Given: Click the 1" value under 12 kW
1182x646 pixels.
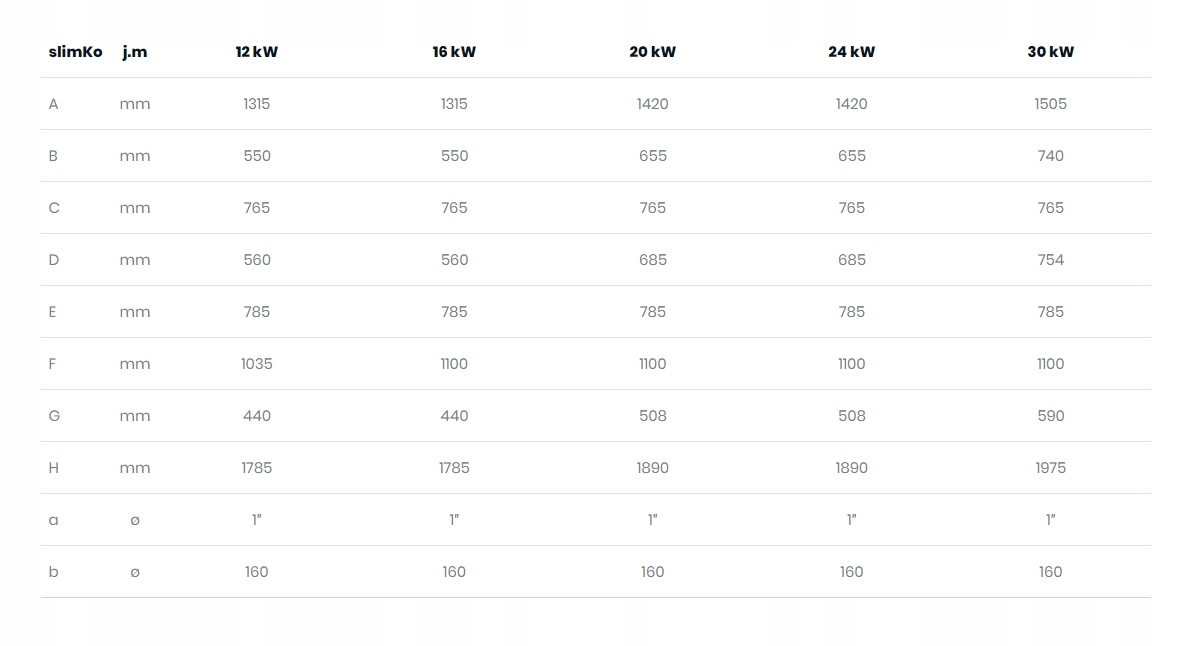Looking at the screenshot, I should pos(257,520).
